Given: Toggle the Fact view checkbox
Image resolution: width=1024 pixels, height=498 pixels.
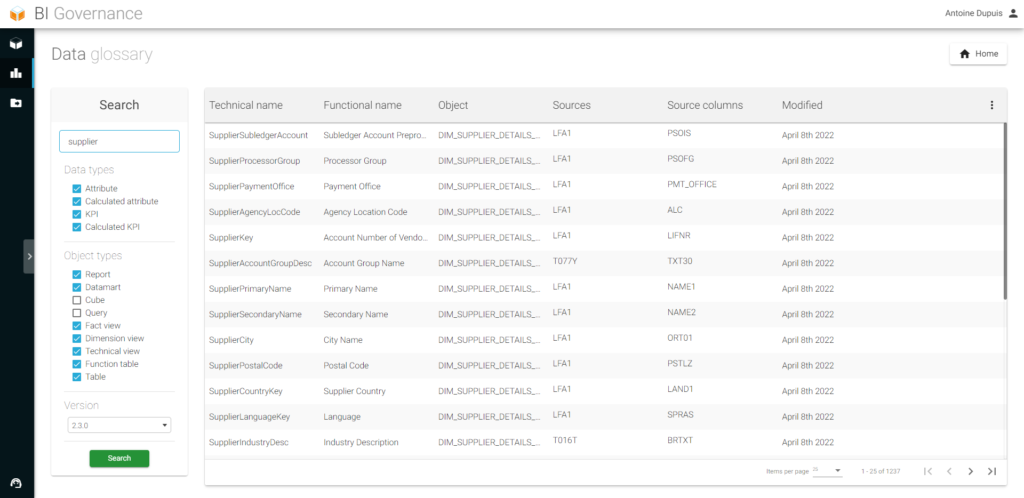Looking at the screenshot, I should [76, 326].
